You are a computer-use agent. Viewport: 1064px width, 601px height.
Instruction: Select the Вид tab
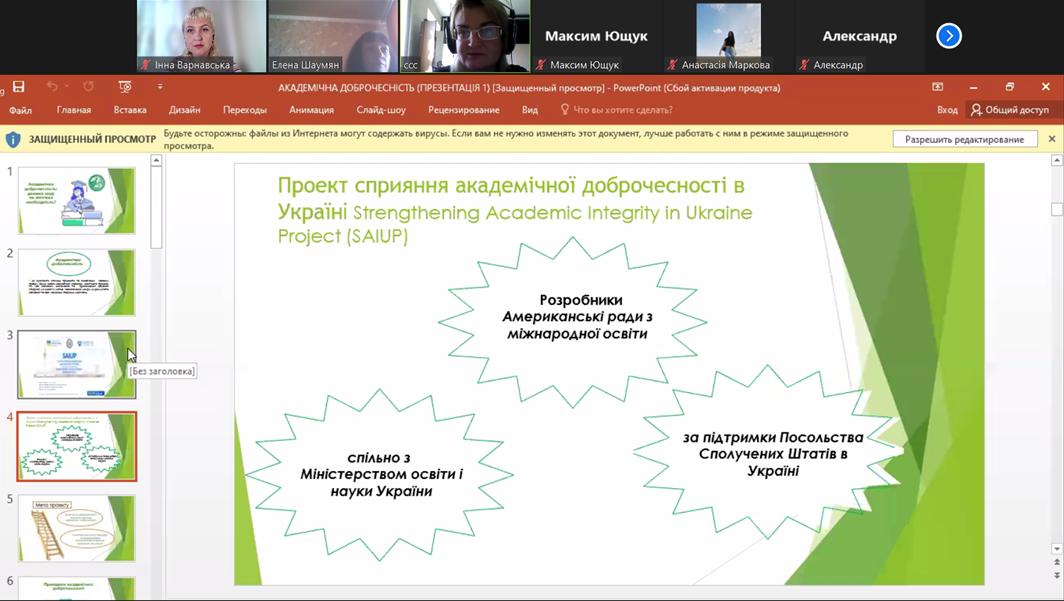[x=530, y=110]
